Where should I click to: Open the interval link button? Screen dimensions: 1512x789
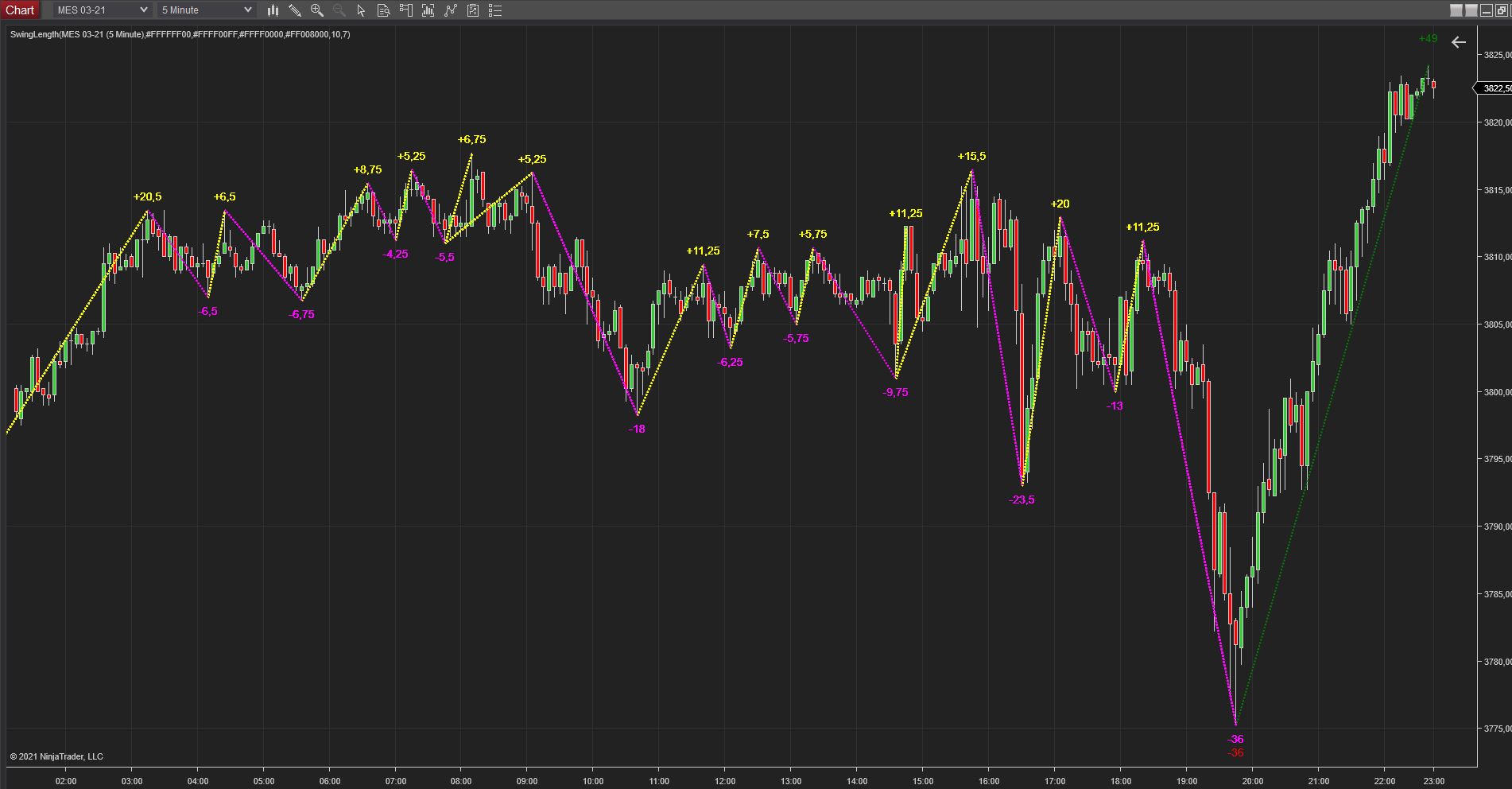point(1471,10)
